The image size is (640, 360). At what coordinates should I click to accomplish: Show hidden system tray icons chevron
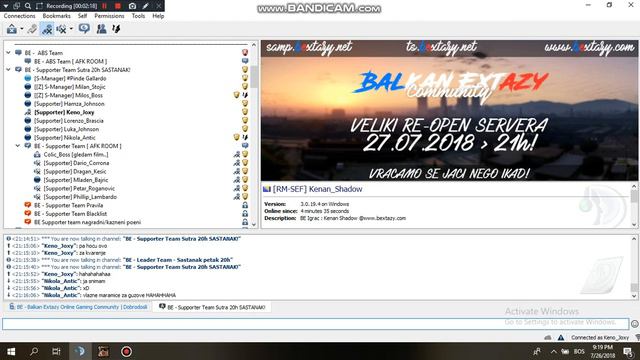click(553, 351)
